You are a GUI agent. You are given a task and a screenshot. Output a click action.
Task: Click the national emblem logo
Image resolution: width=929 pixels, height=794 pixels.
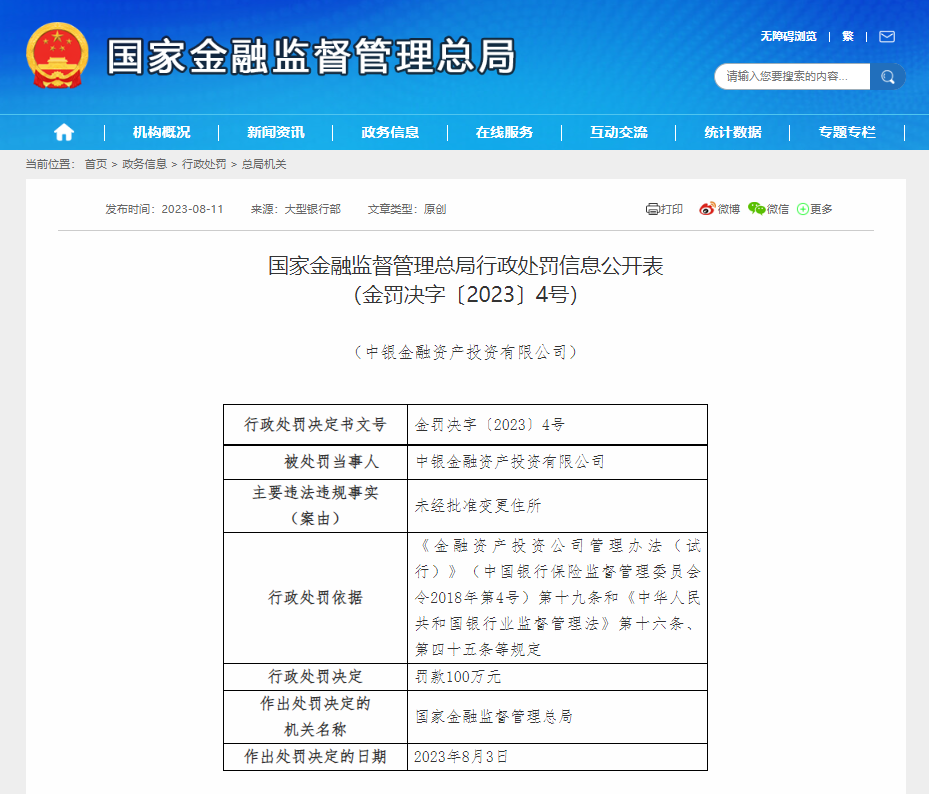[57, 56]
